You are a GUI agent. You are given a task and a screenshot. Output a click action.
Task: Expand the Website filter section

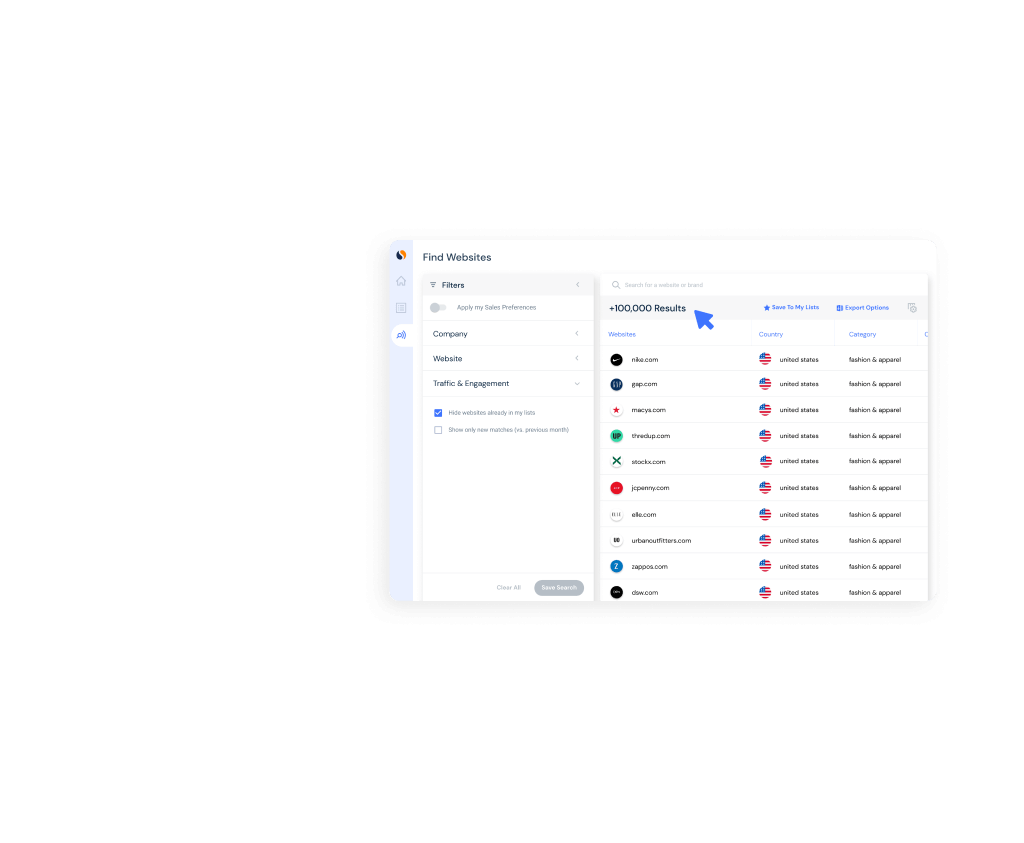click(x=508, y=358)
